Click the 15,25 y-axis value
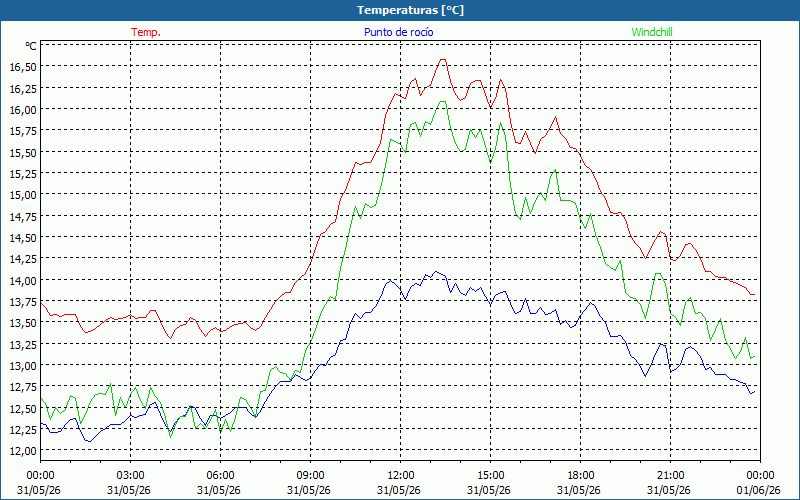Viewport: 800px width, 500px height. pyautogui.click(x=23, y=173)
